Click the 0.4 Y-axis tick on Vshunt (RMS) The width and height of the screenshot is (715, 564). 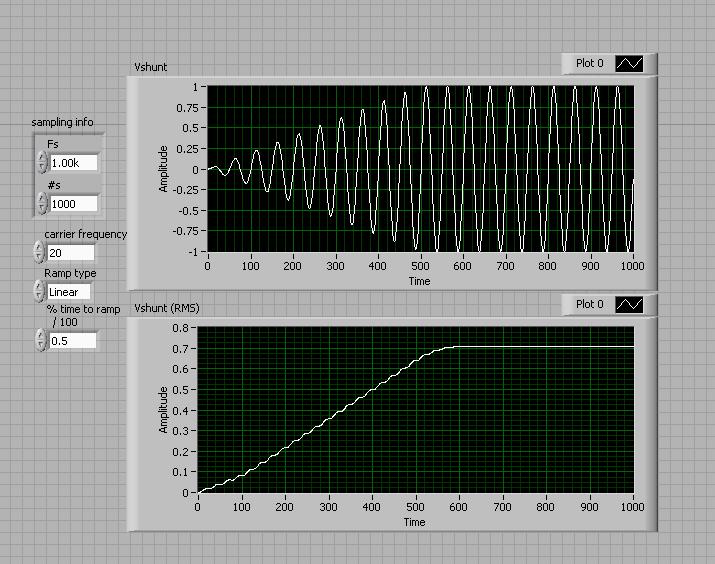point(181,410)
